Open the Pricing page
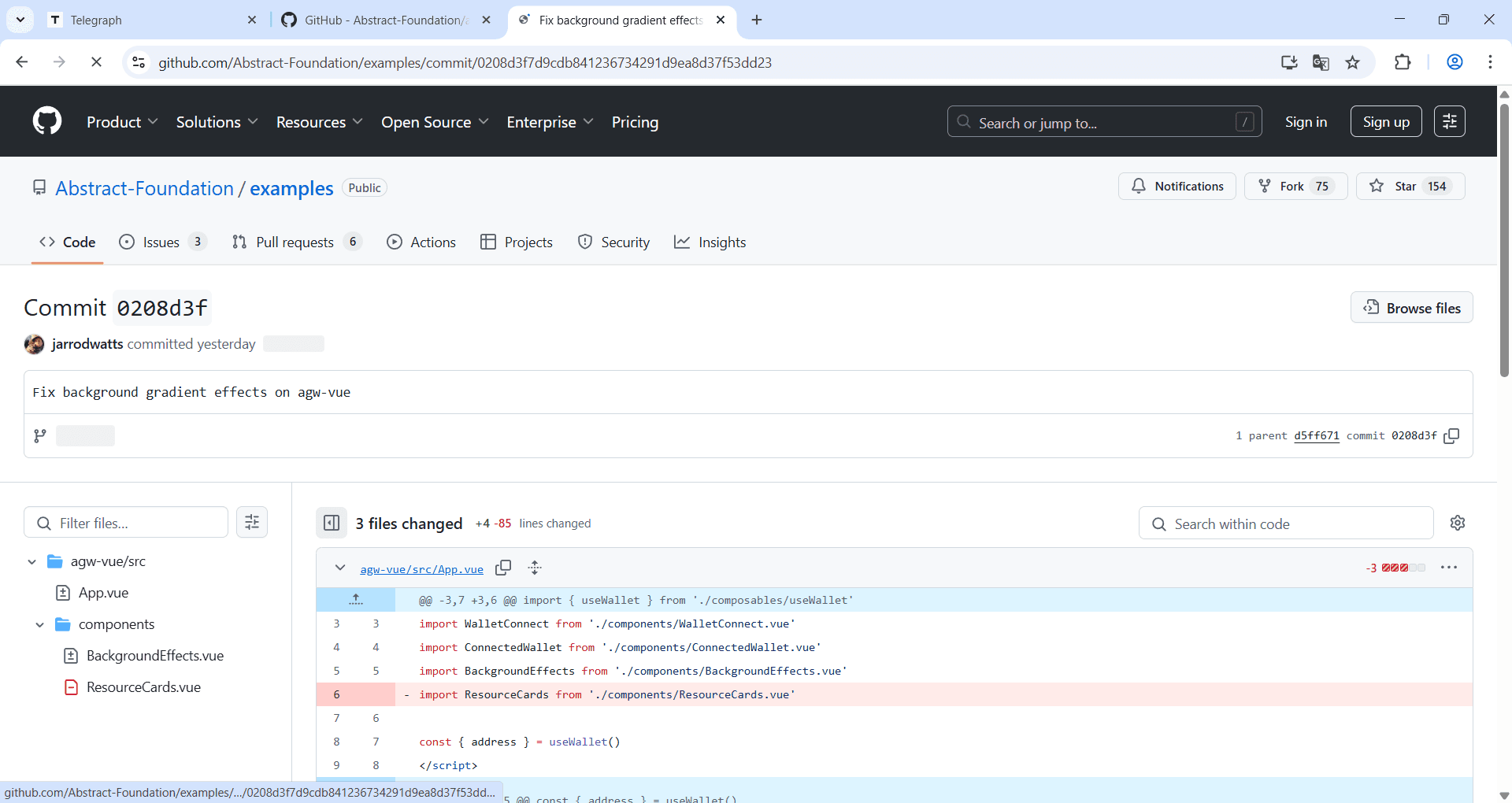 click(635, 122)
